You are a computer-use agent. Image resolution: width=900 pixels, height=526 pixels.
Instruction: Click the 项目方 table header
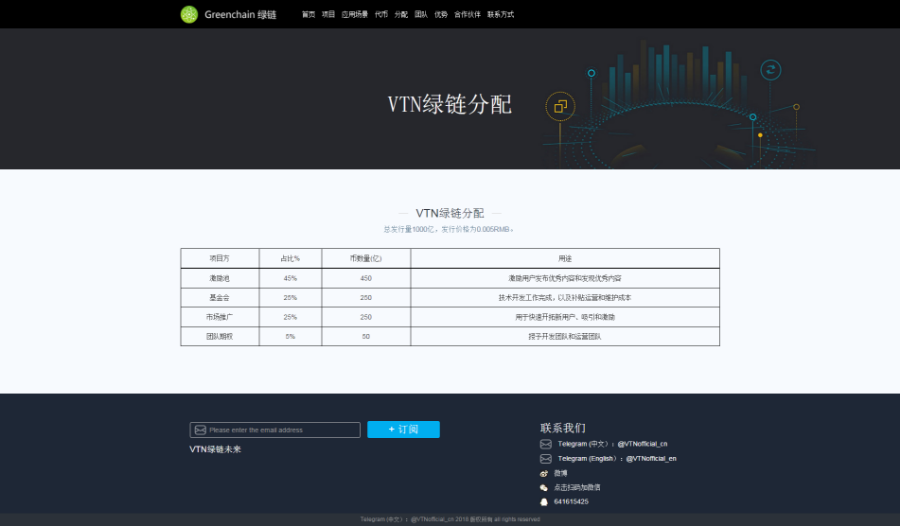[x=220, y=258]
